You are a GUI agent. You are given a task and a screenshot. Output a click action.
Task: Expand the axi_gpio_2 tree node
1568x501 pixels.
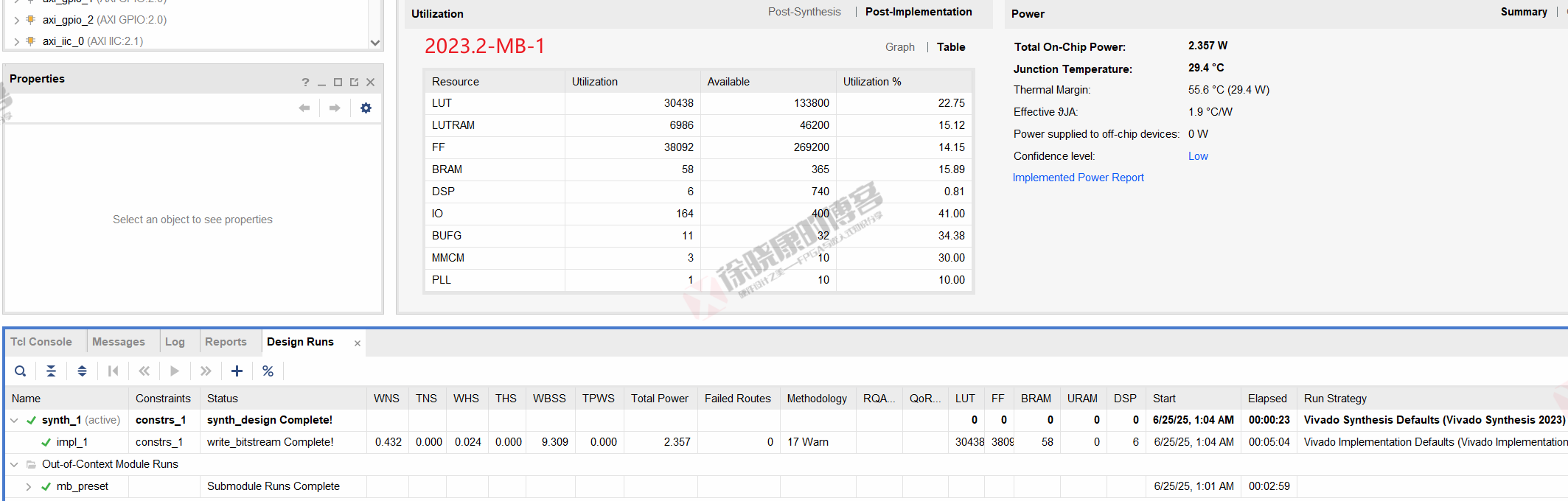tap(16, 20)
